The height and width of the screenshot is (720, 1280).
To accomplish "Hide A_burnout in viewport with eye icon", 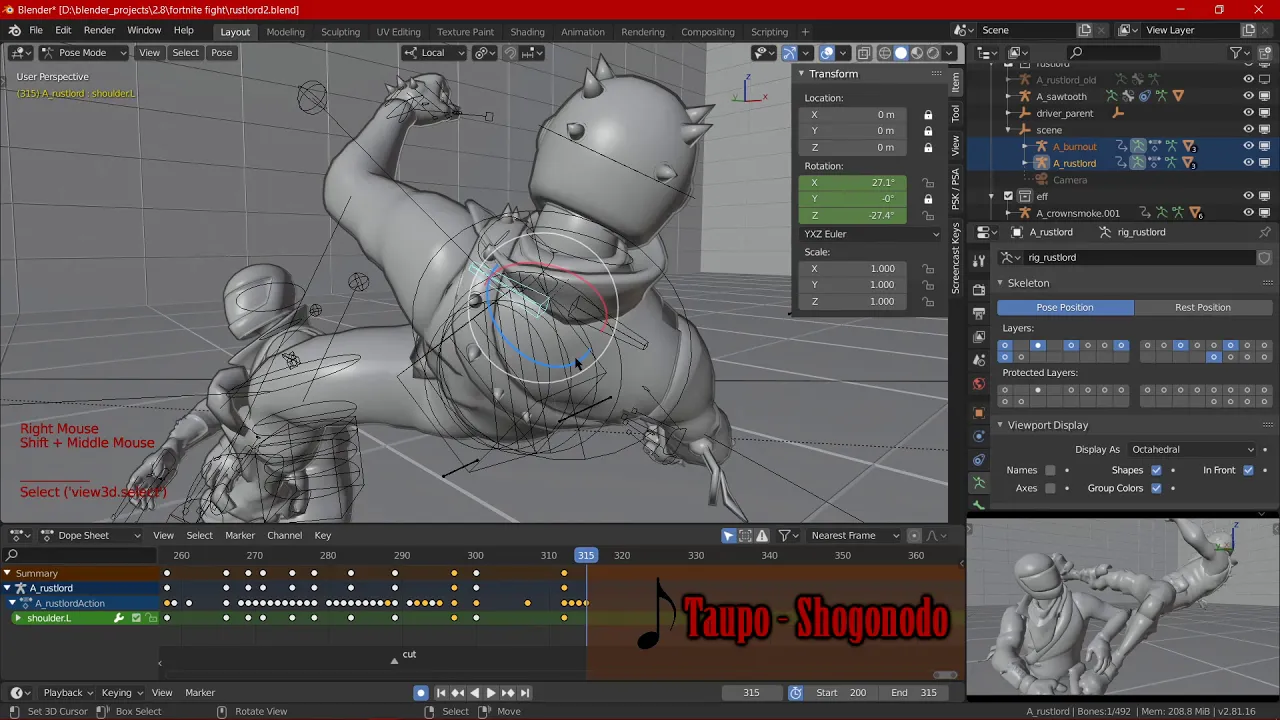I will [x=1248, y=146].
